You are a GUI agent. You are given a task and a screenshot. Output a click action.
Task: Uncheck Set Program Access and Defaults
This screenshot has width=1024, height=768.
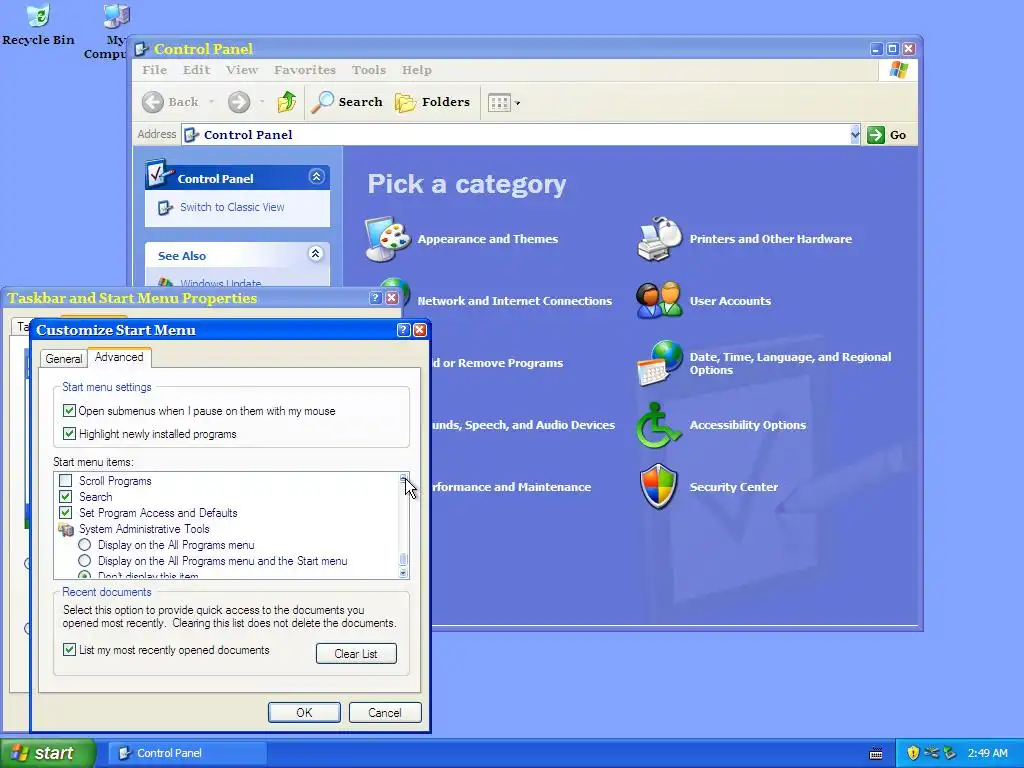(x=65, y=513)
